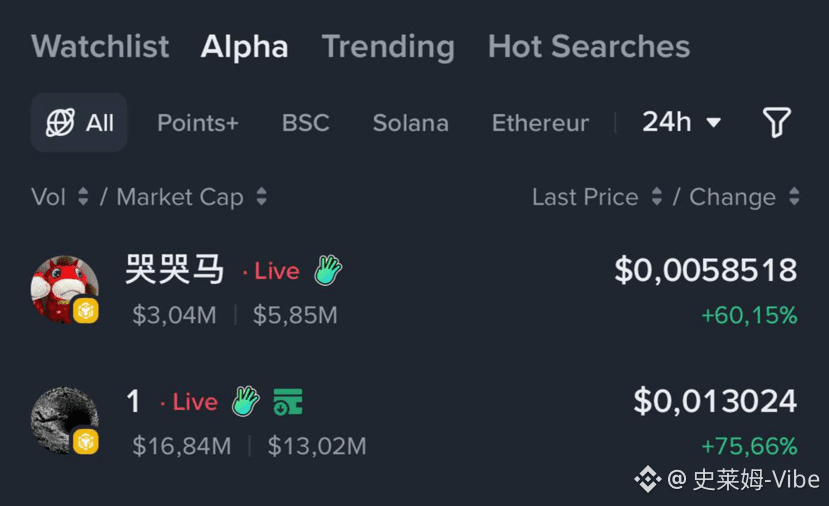The width and height of the screenshot is (829, 506).
Task: Toggle Last Price sort arrows
Action: (x=657, y=197)
